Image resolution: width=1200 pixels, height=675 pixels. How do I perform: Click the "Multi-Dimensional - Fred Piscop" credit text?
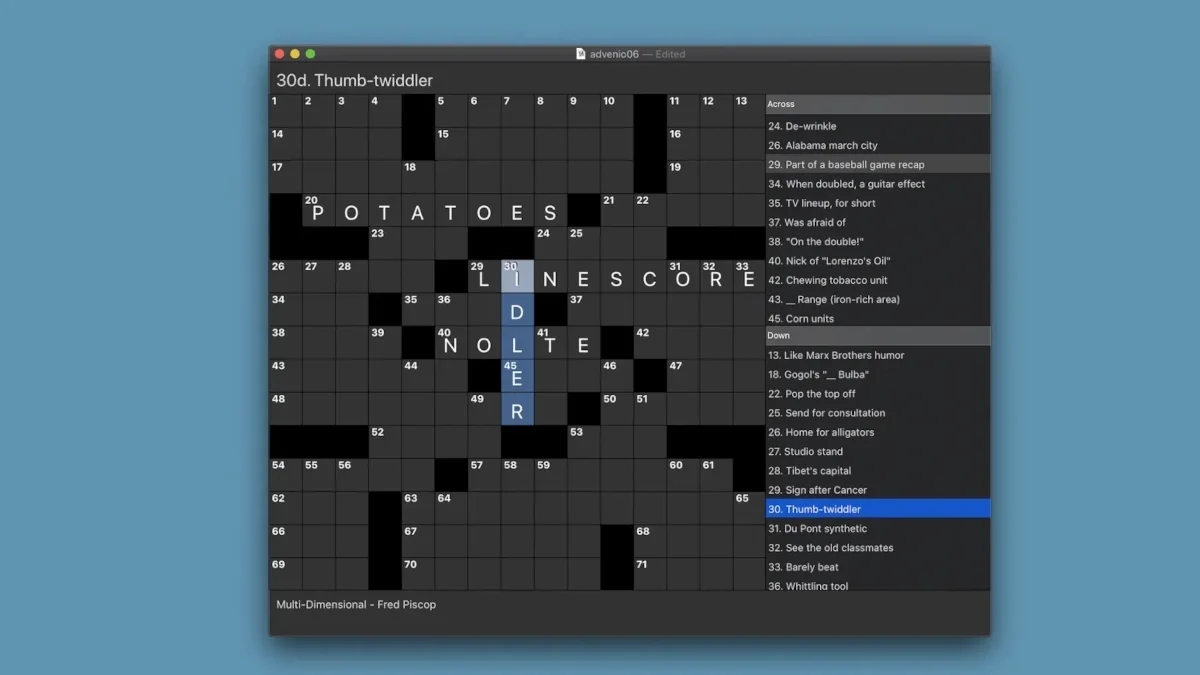(x=356, y=604)
